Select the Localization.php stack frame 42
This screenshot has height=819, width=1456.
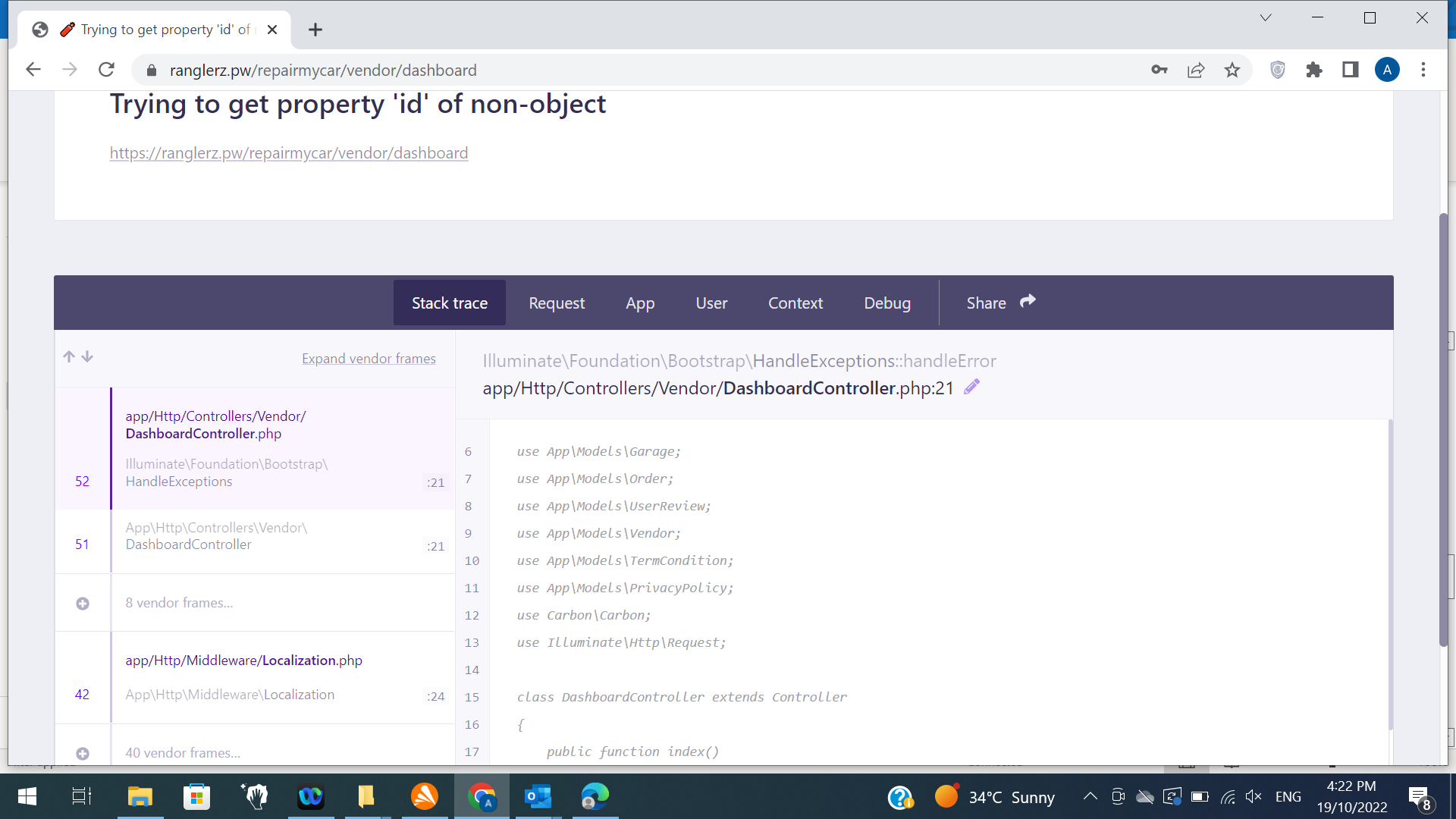point(255,677)
